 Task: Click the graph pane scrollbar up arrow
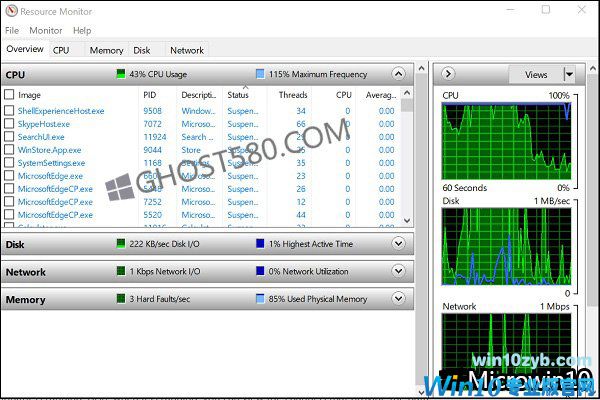tap(593, 69)
